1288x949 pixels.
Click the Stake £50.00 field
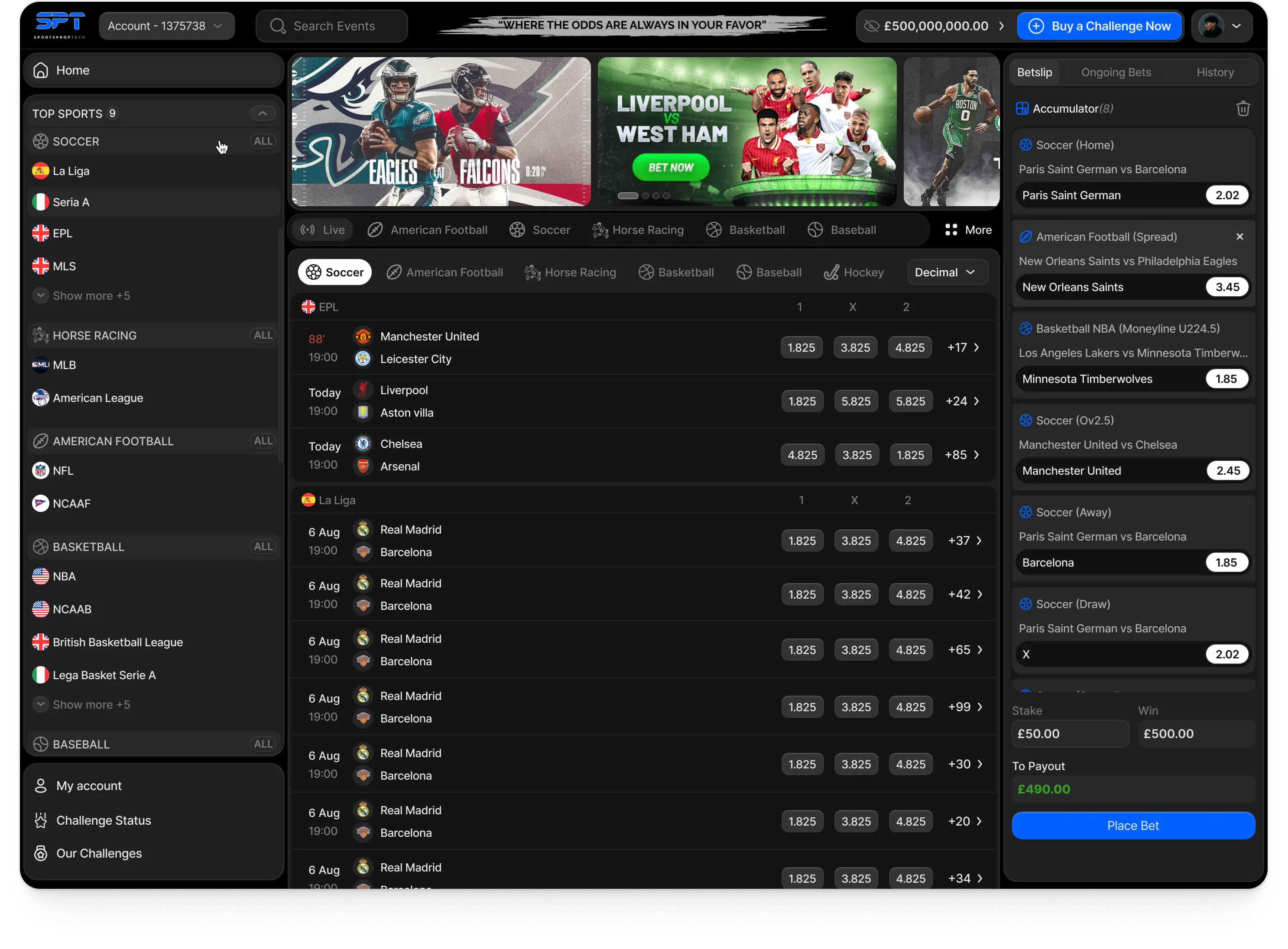tap(1070, 734)
